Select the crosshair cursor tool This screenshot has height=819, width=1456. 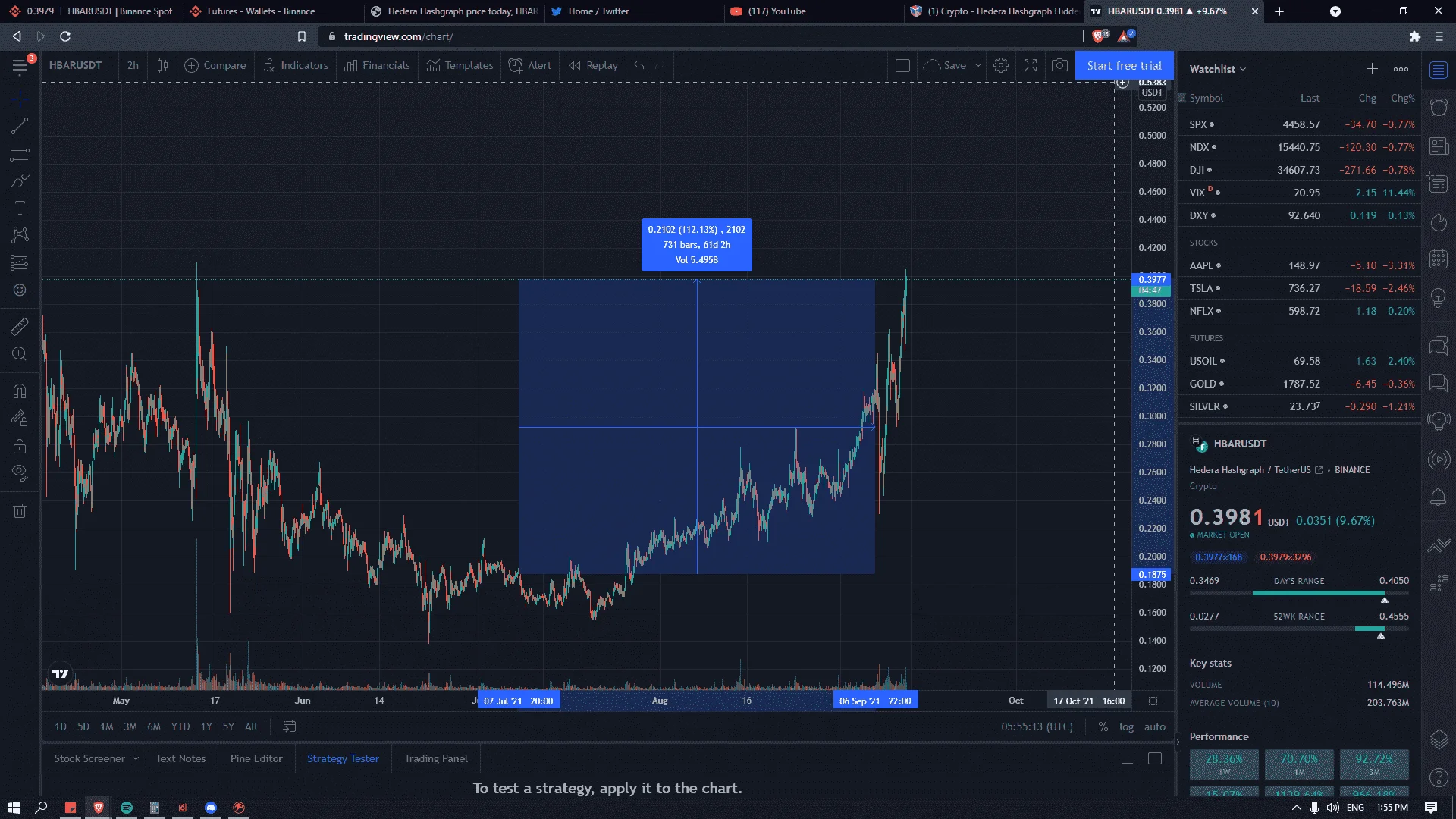[x=20, y=99]
